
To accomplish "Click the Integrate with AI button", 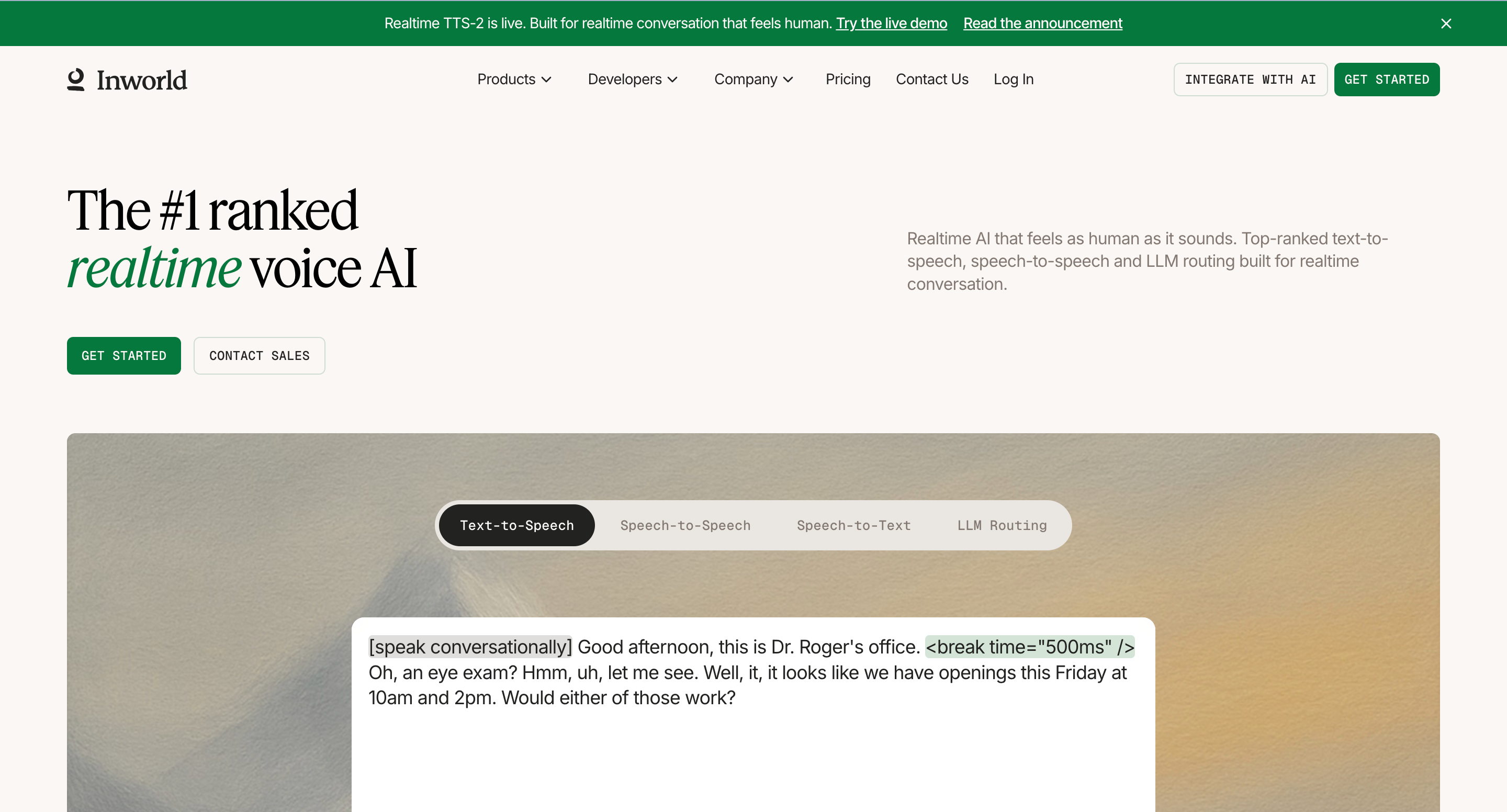I will 1250,80.
